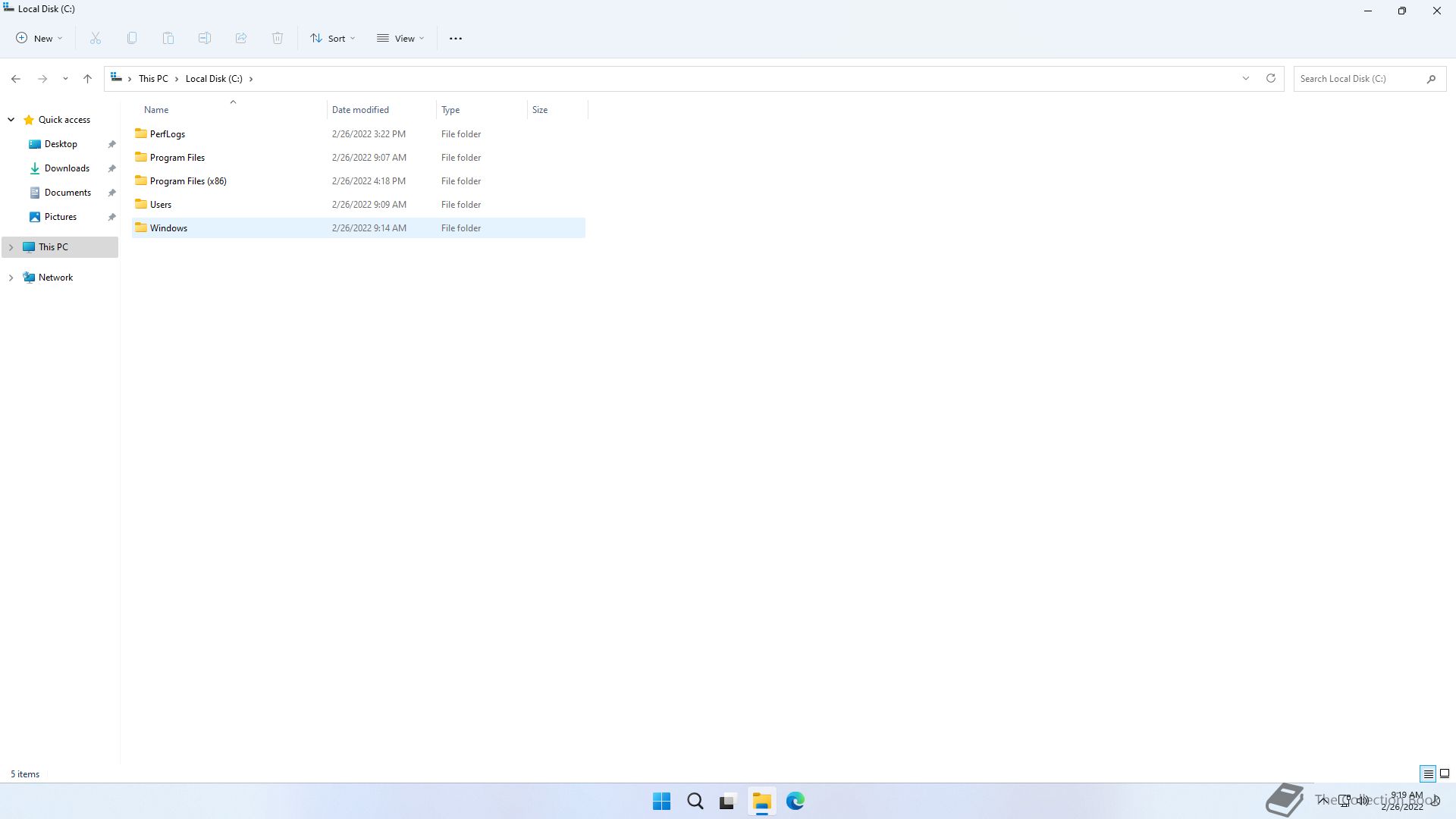This screenshot has height=819, width=1456.
Task: Open the See more menu
Action: click(x=455, y=38)
